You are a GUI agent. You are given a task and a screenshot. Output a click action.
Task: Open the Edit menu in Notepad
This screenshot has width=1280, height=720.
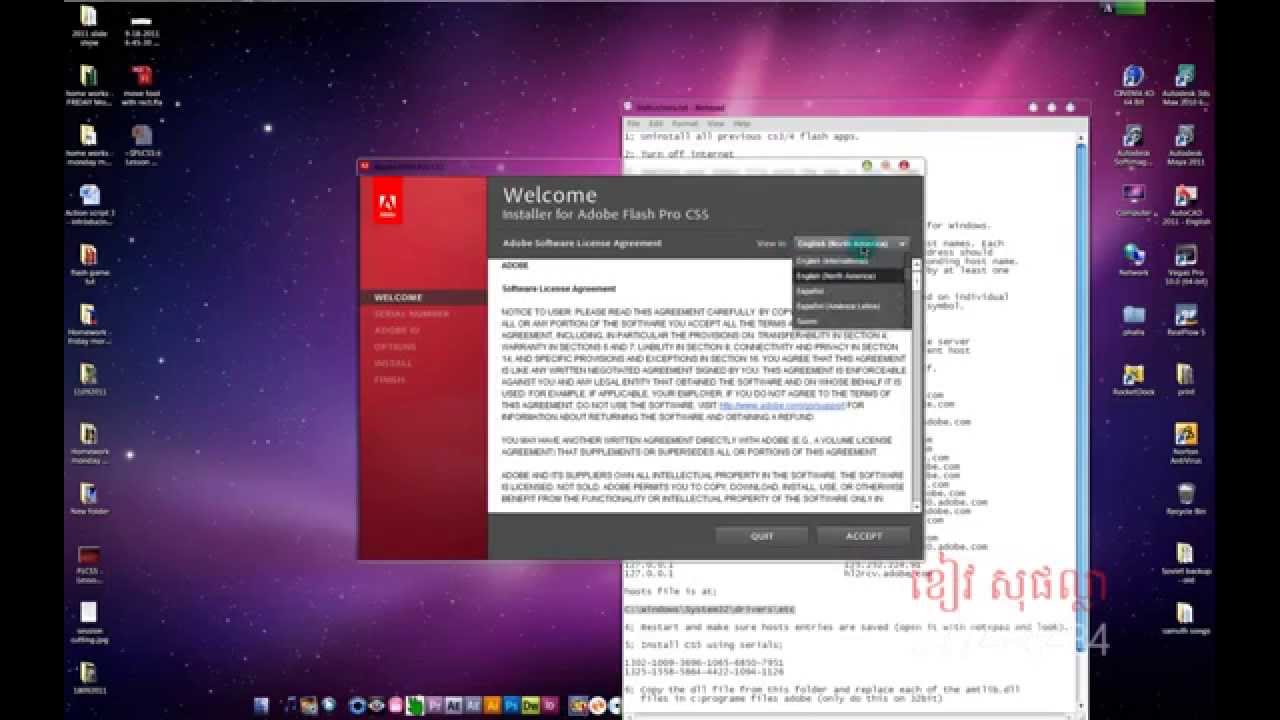[x=656, y=123]
